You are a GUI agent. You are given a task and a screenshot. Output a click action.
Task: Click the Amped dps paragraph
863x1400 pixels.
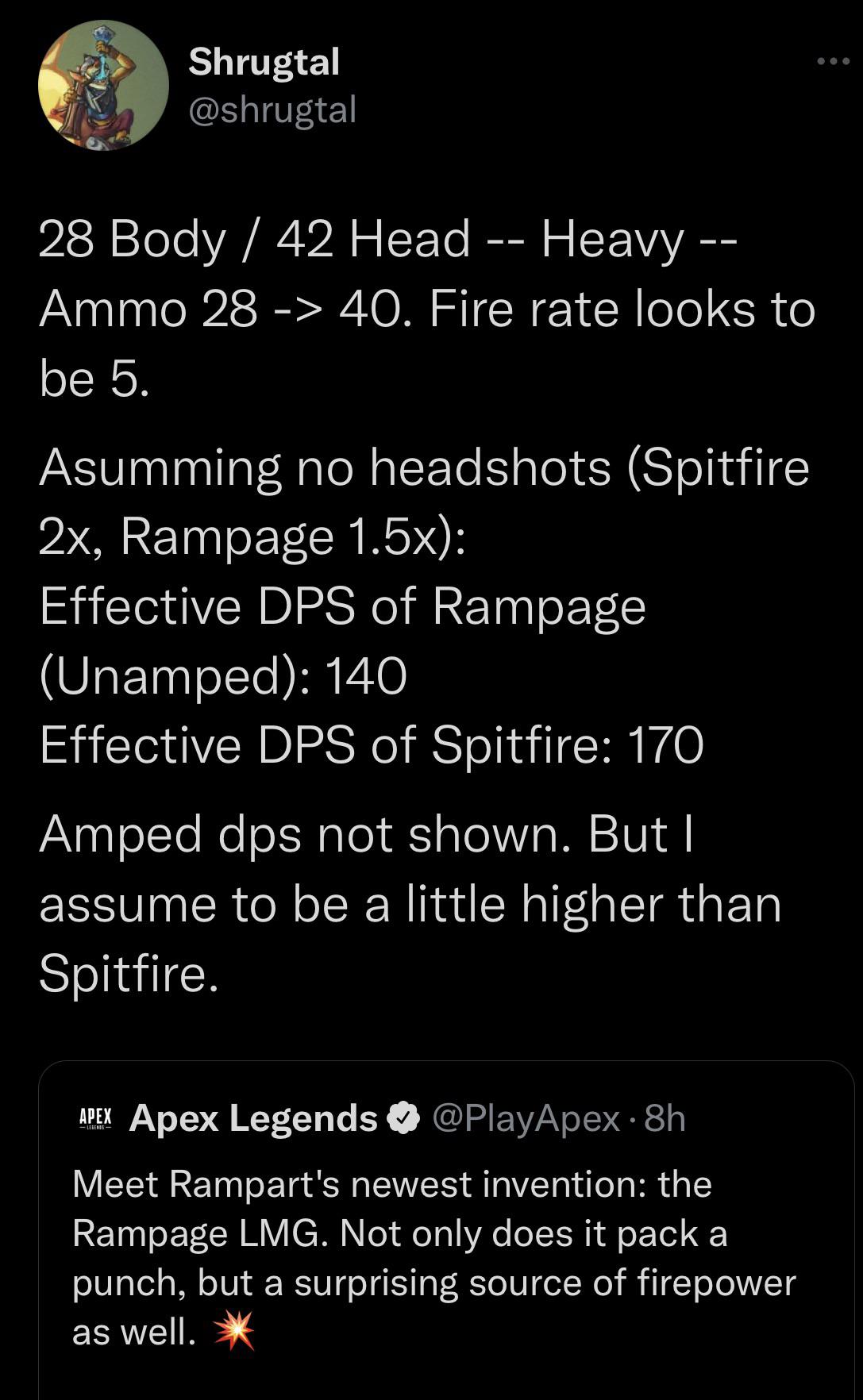coord(409,905)
